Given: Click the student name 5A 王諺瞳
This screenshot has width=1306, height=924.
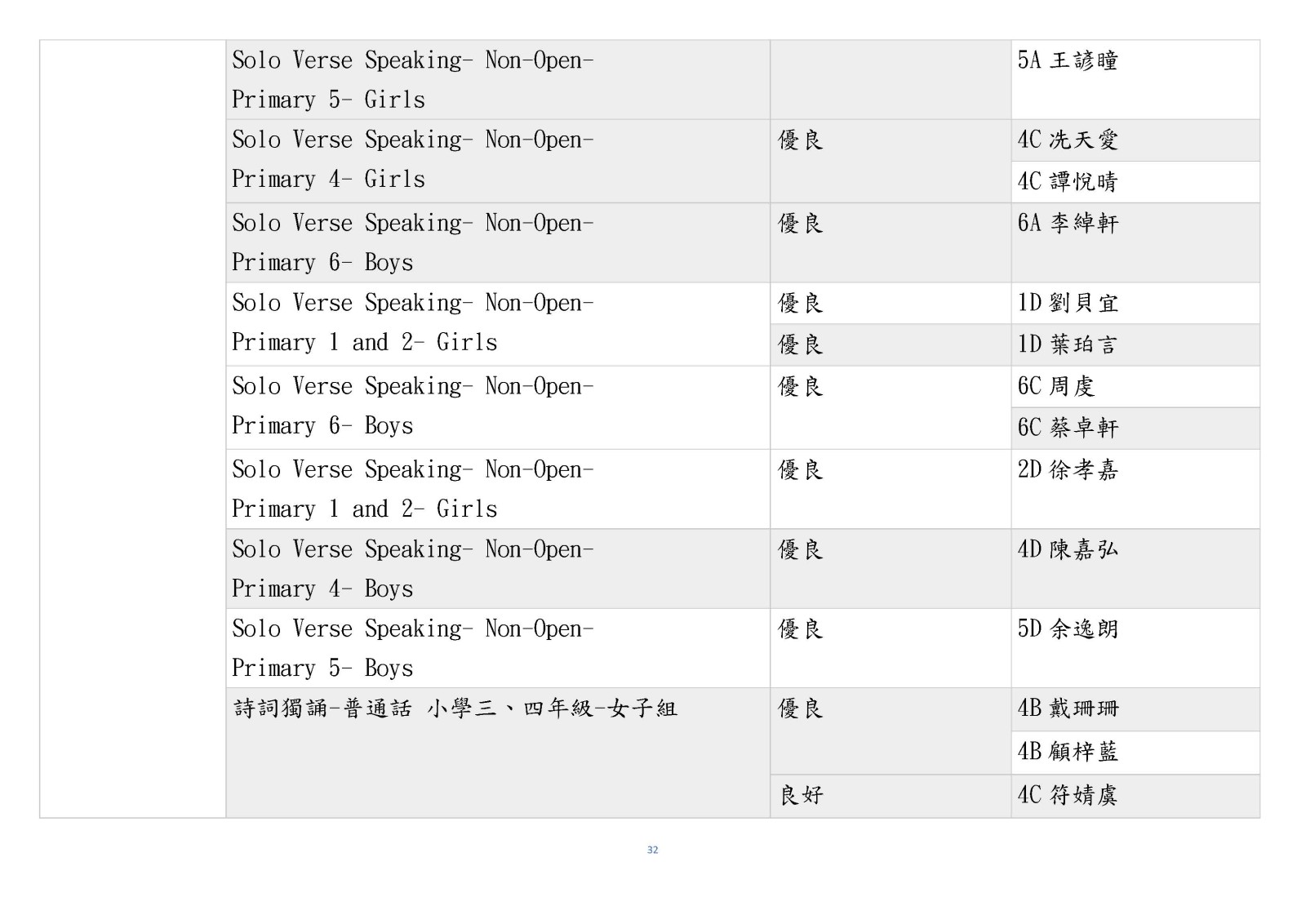Looking at the screenshot, I should [1067, 60].
